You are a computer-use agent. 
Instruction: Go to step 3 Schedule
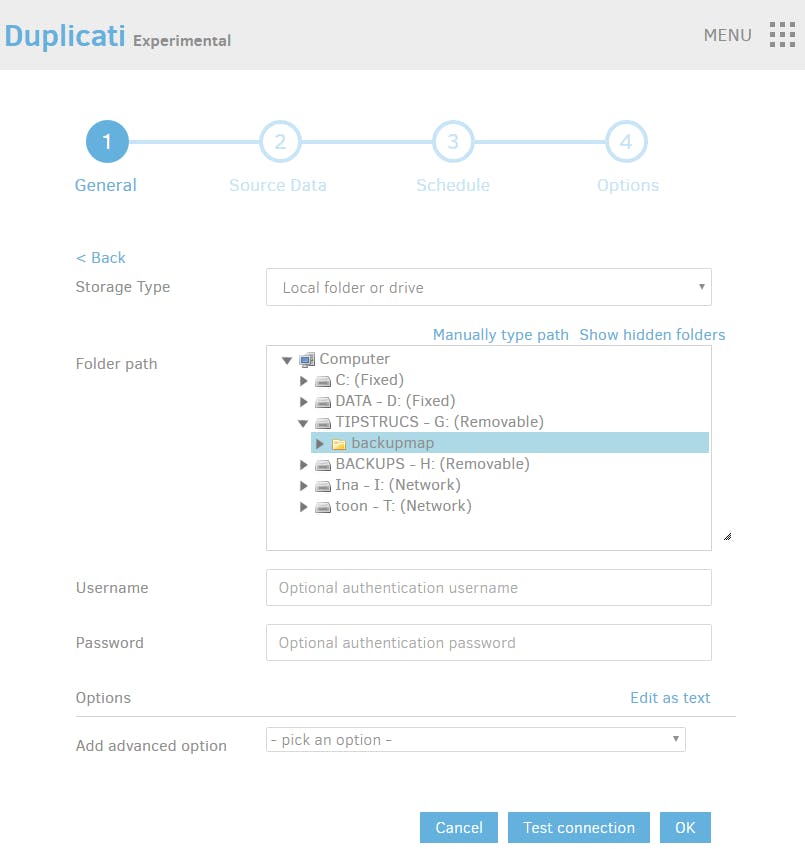(453, 141)
